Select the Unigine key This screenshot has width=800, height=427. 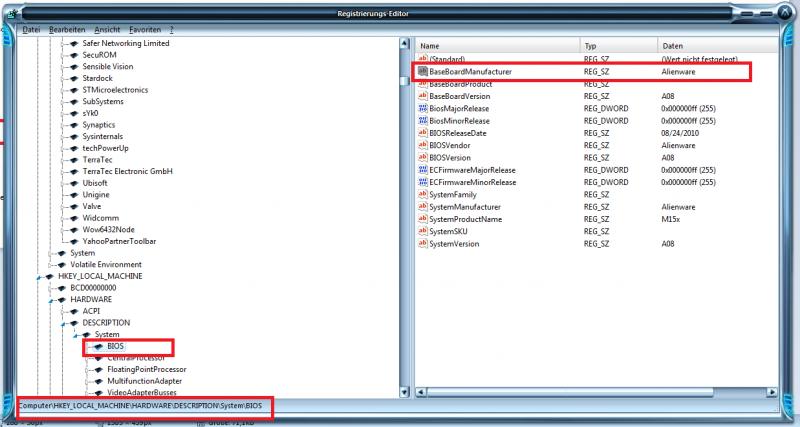pyautogui.click(x=96, y=195)
